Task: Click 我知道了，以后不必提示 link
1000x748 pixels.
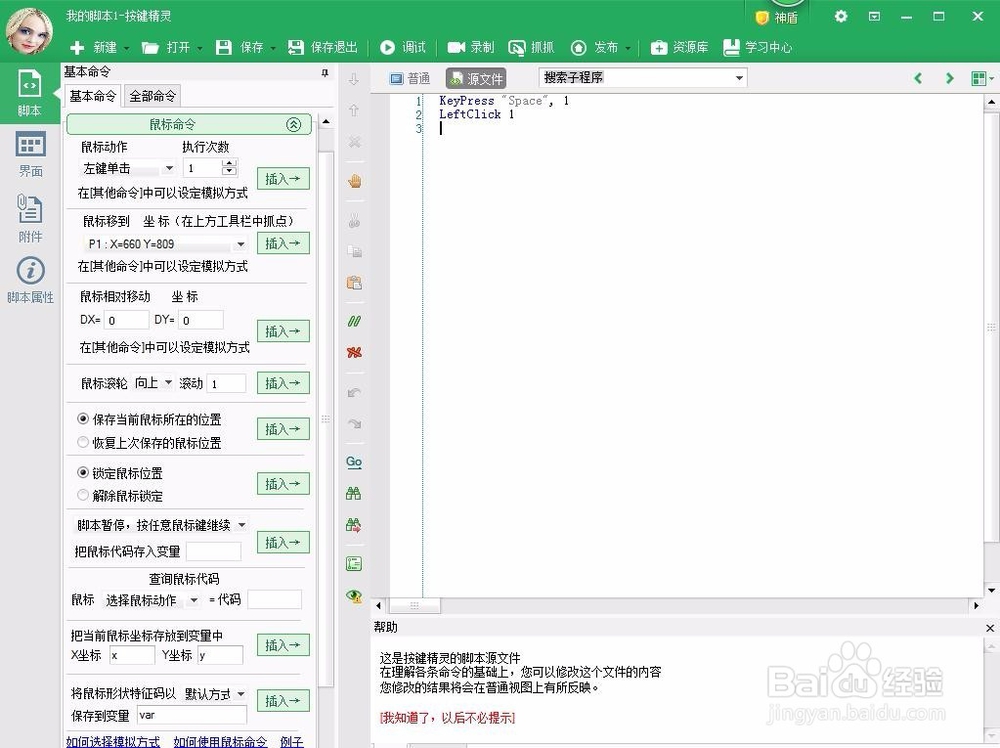Action: [447, 718]
